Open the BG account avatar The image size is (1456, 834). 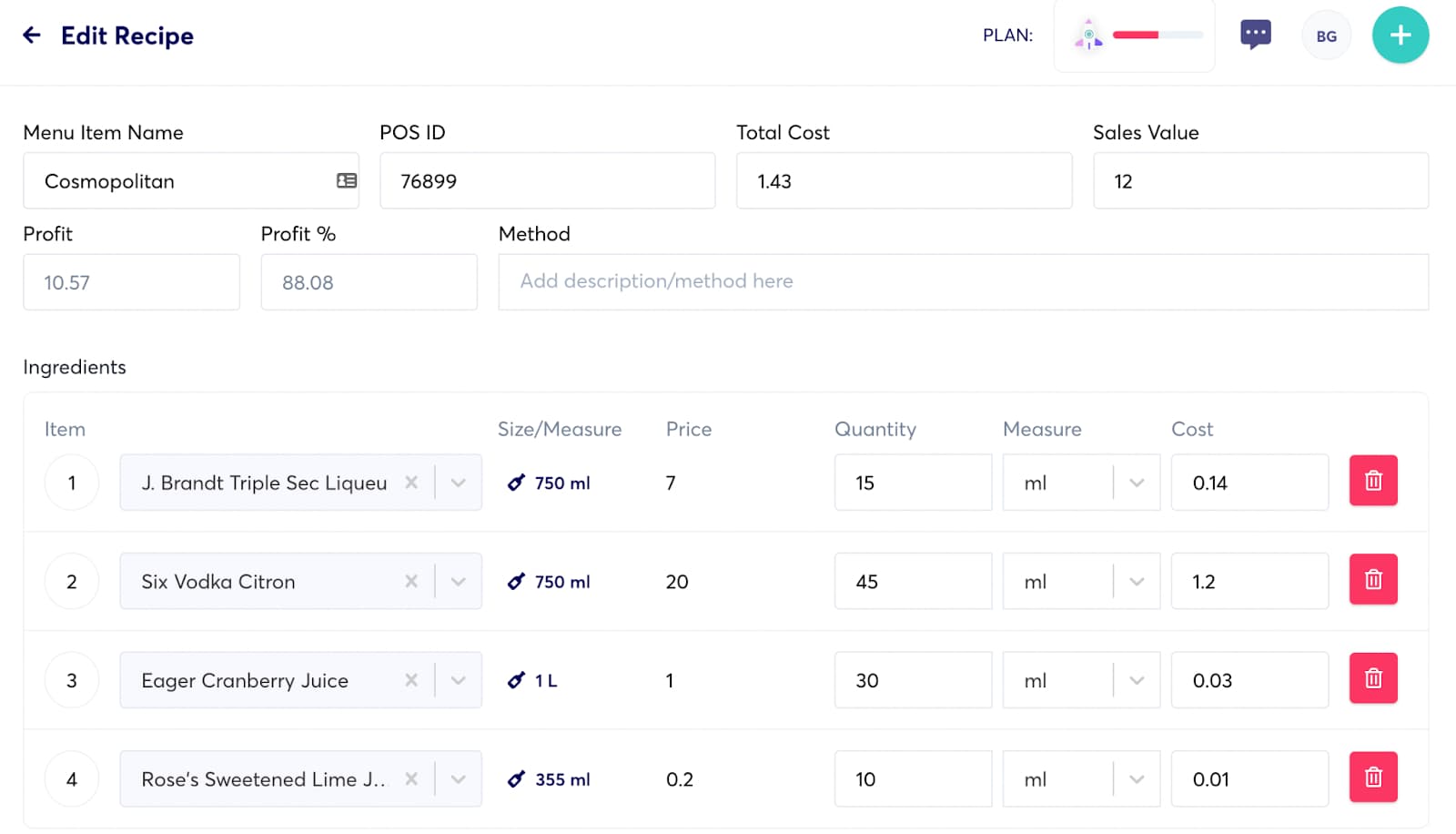click(x=1326, y=35)
